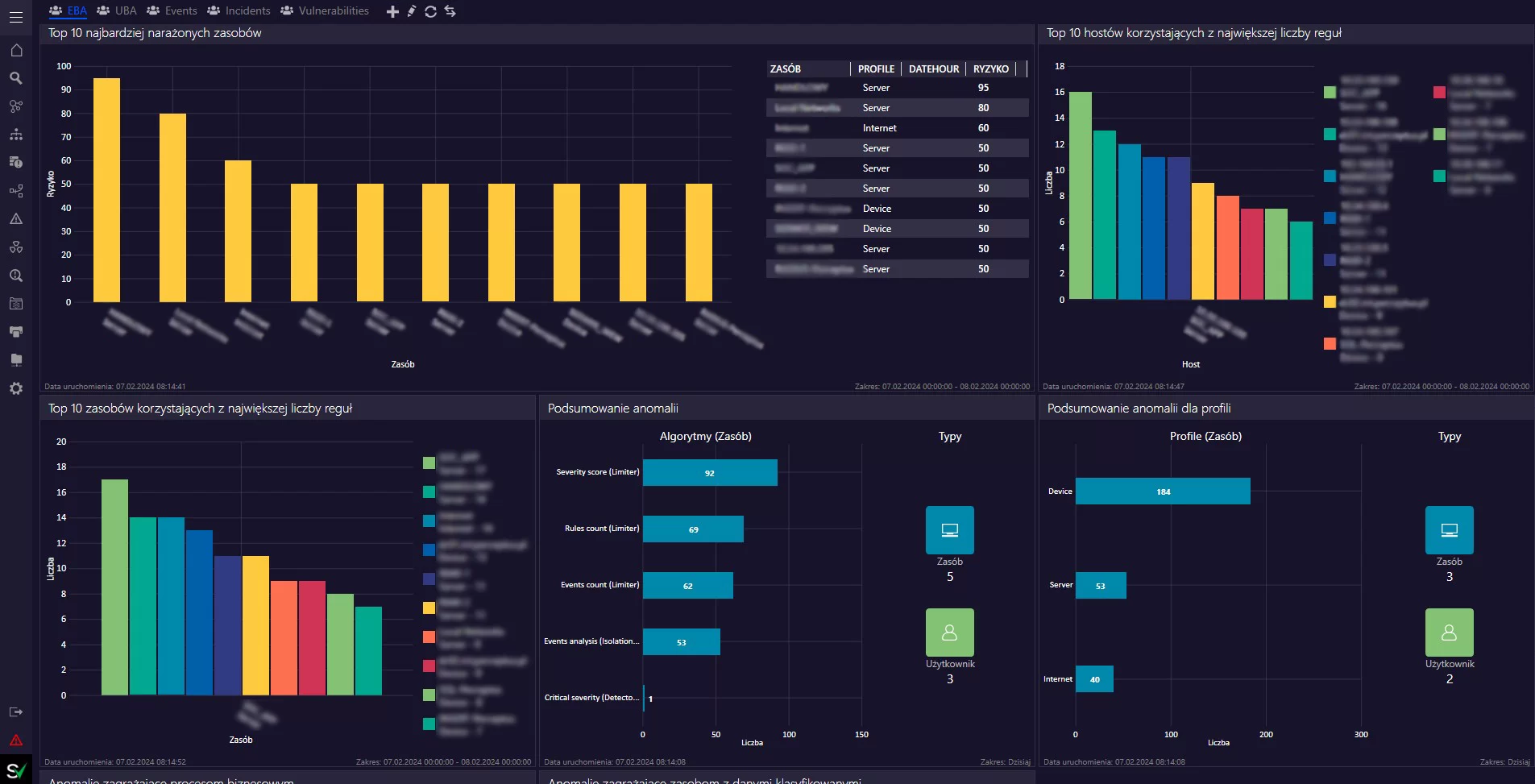Click the Użytkownik tile in Podsumowanie anomalii
Screen dimensions: 1535x784
949,633
